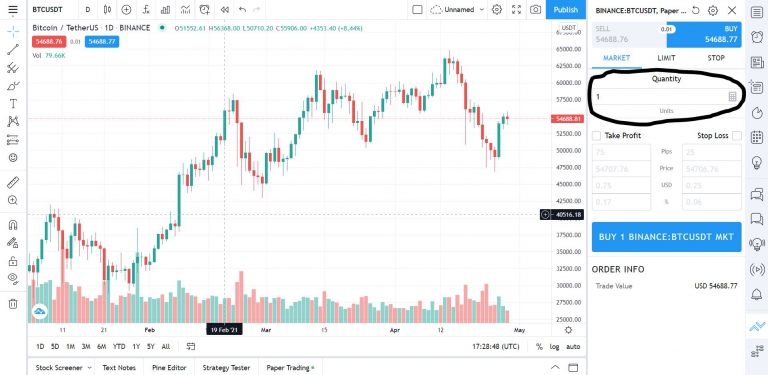This screenshot has width=768, height=375.
Task: Enable the Magnet snapping mode
Action: (13, 225)
